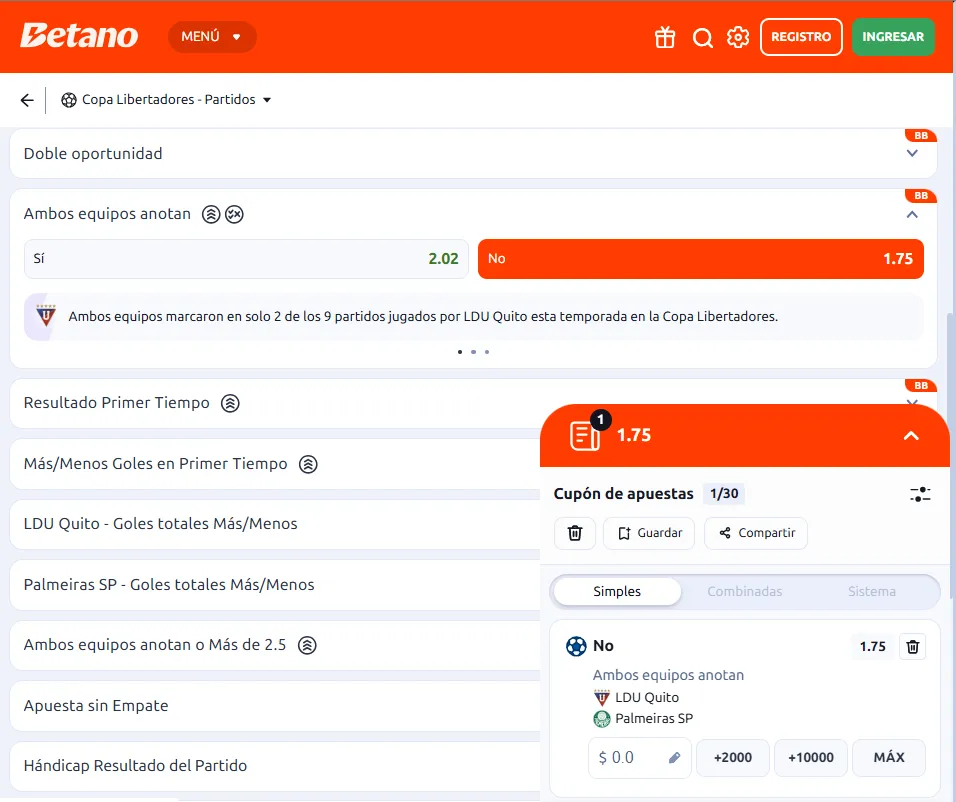The width and height of the screenshot is (956, 802).
Task: Click the MÁX stake button
Action: click(x=889, y=758)
